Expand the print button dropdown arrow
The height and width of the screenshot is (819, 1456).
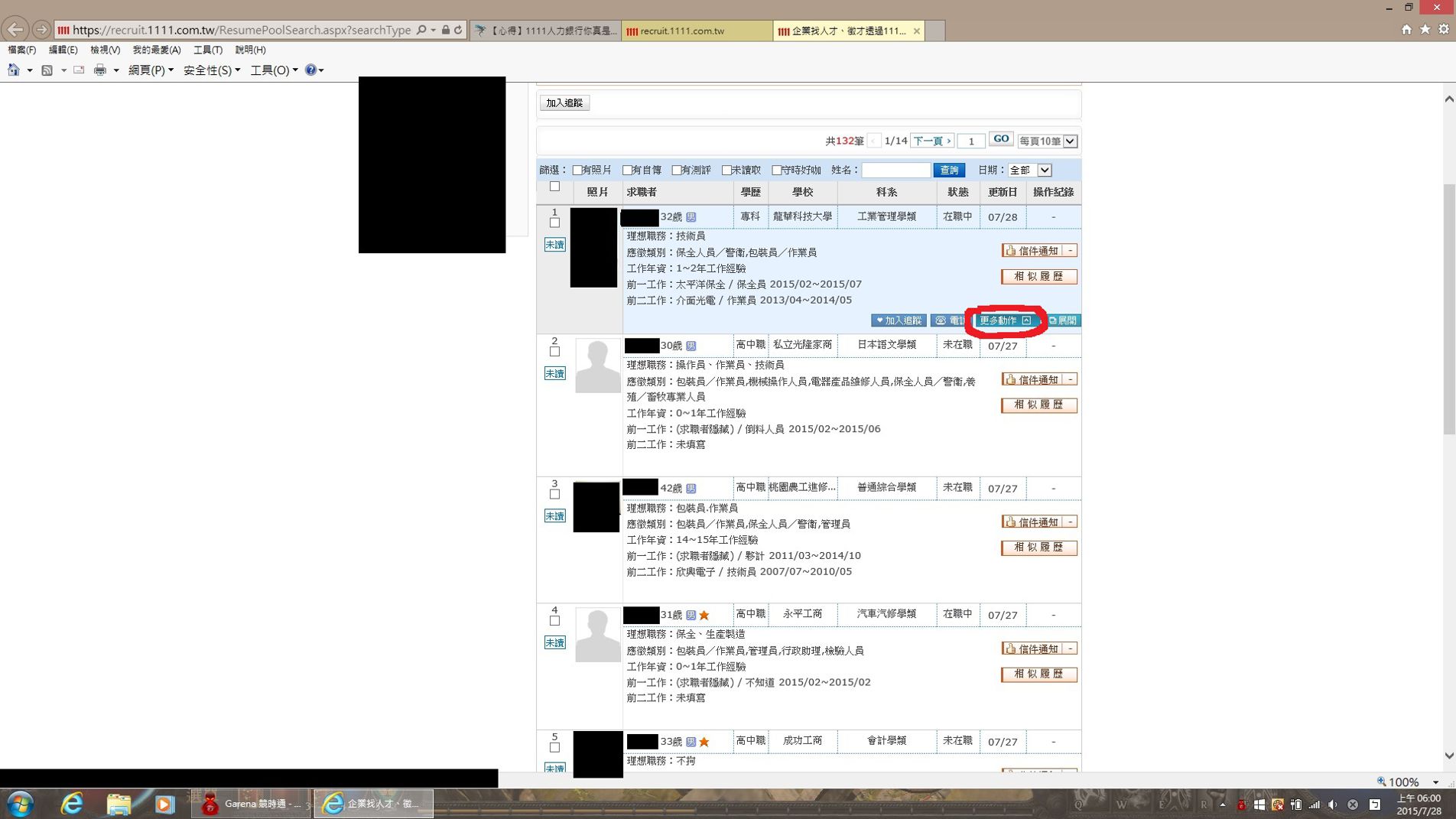tap(116, 70)
